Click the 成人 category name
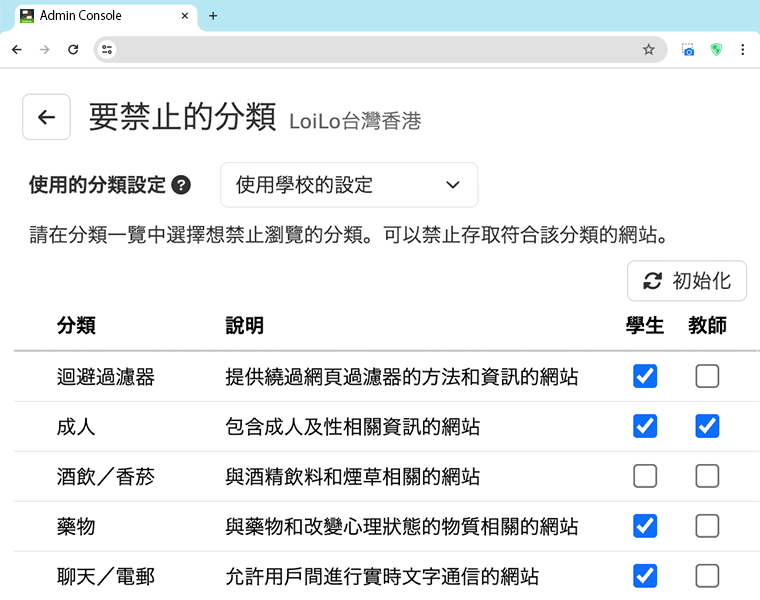The width and height of the screenshot is (760, 600). coord(76,426)
